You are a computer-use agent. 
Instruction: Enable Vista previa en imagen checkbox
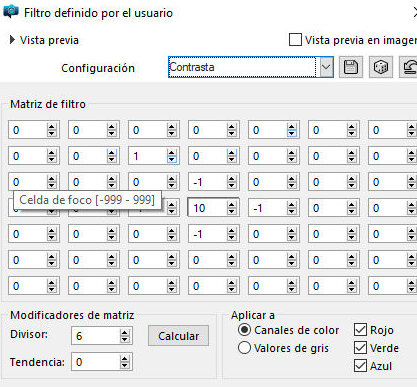pyautogui.click(x=295, y=40)
